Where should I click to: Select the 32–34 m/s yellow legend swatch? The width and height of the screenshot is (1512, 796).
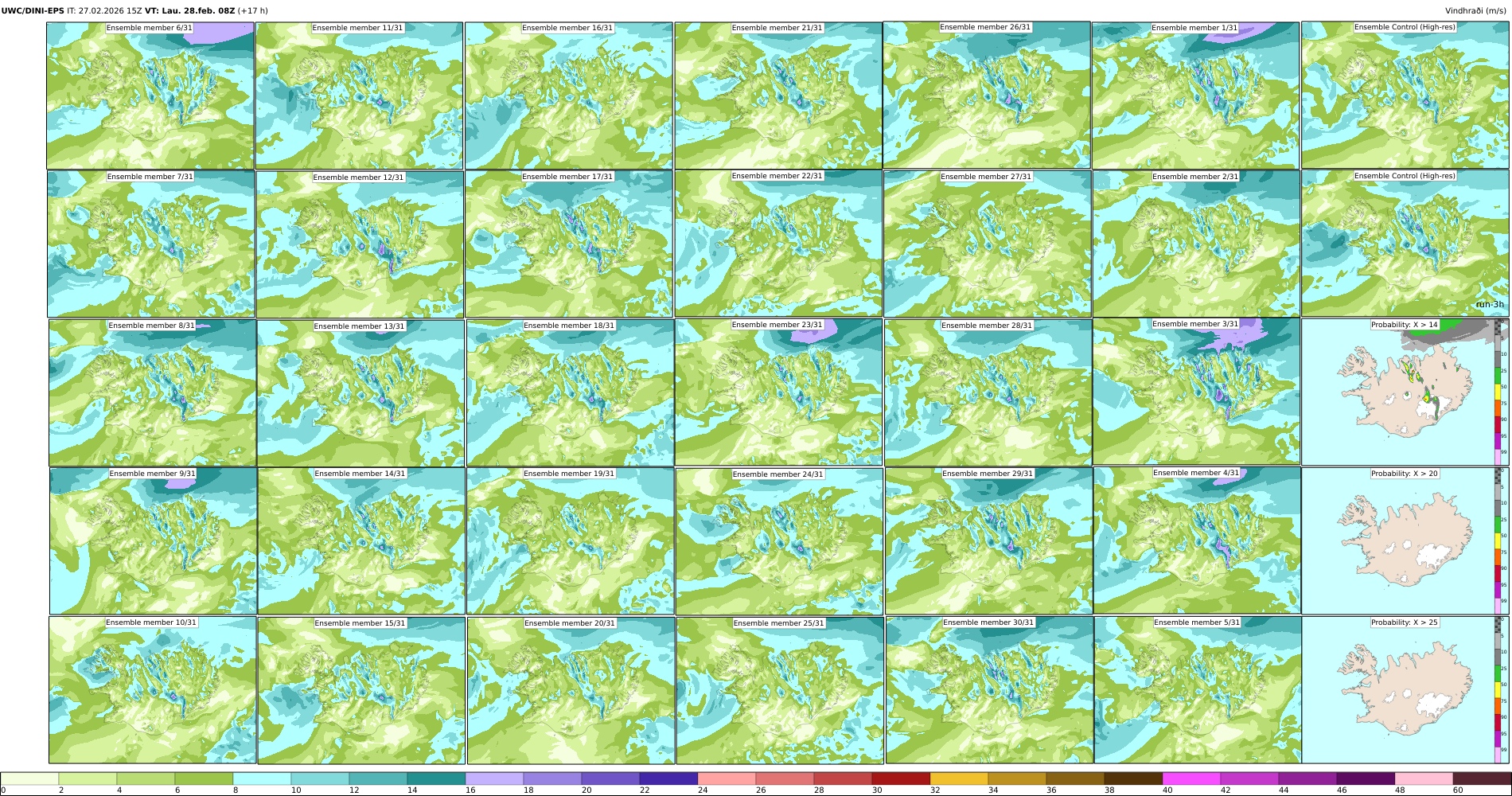click(x=959, y=779)
